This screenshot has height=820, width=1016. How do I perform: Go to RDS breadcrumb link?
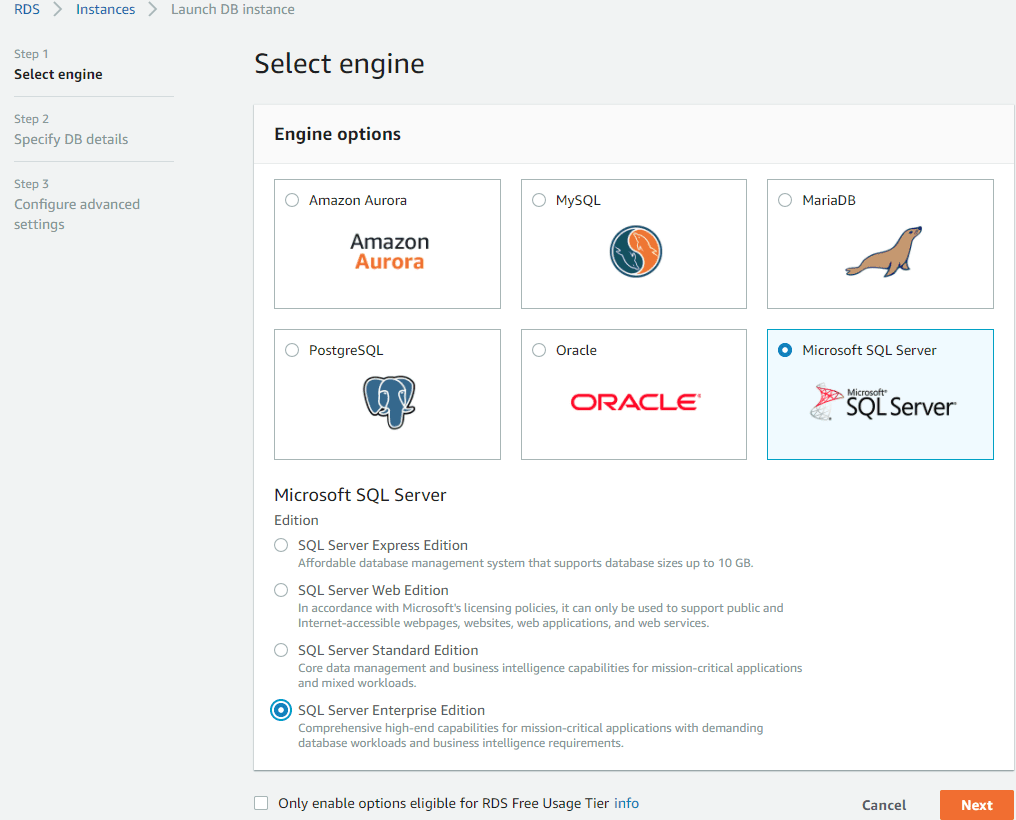[x=27, y=9]
